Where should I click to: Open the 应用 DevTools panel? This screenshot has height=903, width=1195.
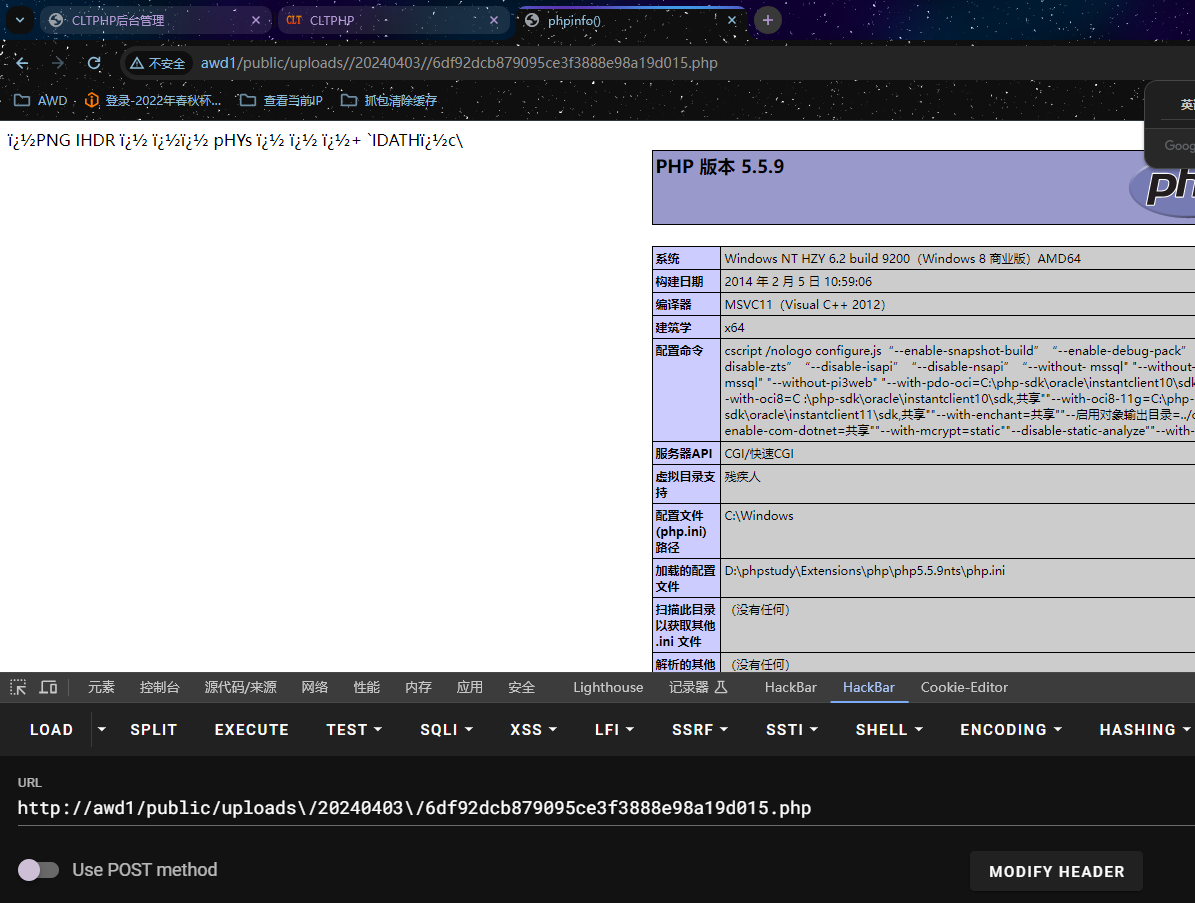pyautogui.click(x=469, y=687)
